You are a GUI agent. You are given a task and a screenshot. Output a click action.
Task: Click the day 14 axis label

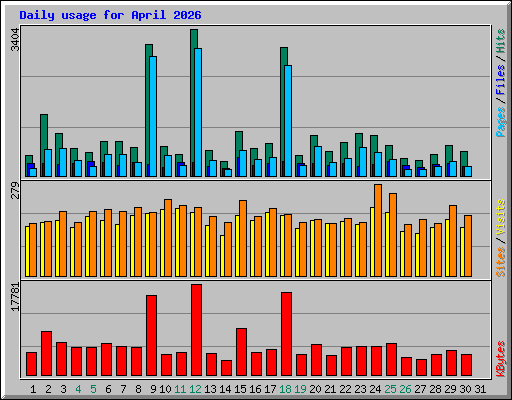tap(225, 389)
